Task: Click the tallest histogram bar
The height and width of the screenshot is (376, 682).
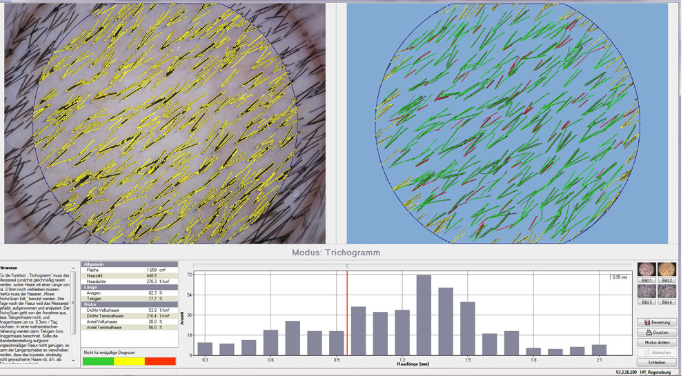Action: [424, 315]
